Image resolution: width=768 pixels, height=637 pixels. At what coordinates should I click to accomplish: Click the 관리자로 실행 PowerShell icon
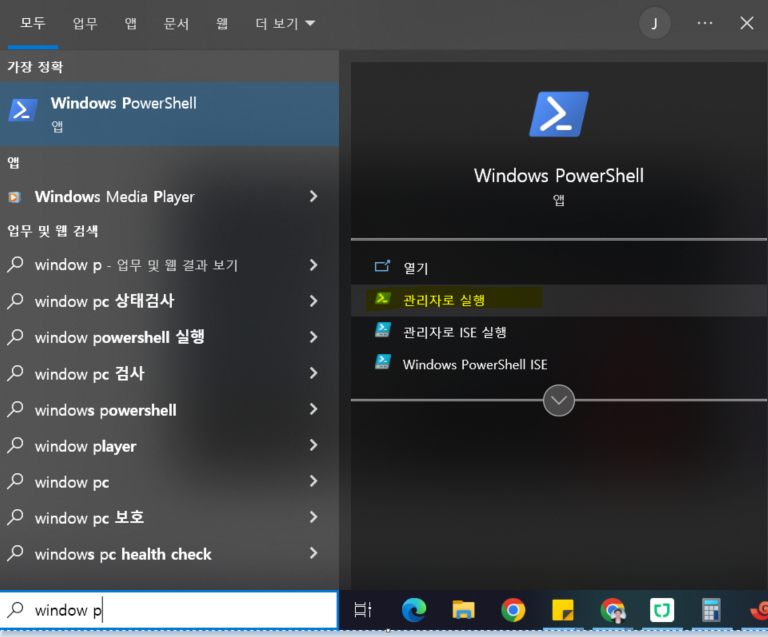coord(382,298)
